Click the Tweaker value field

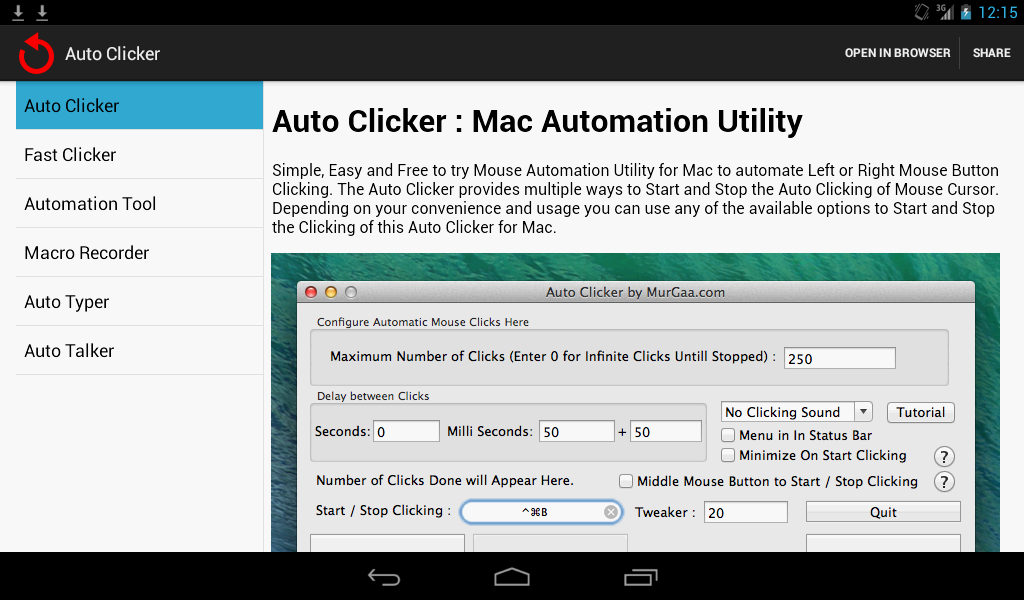click(x=746, y=513)
